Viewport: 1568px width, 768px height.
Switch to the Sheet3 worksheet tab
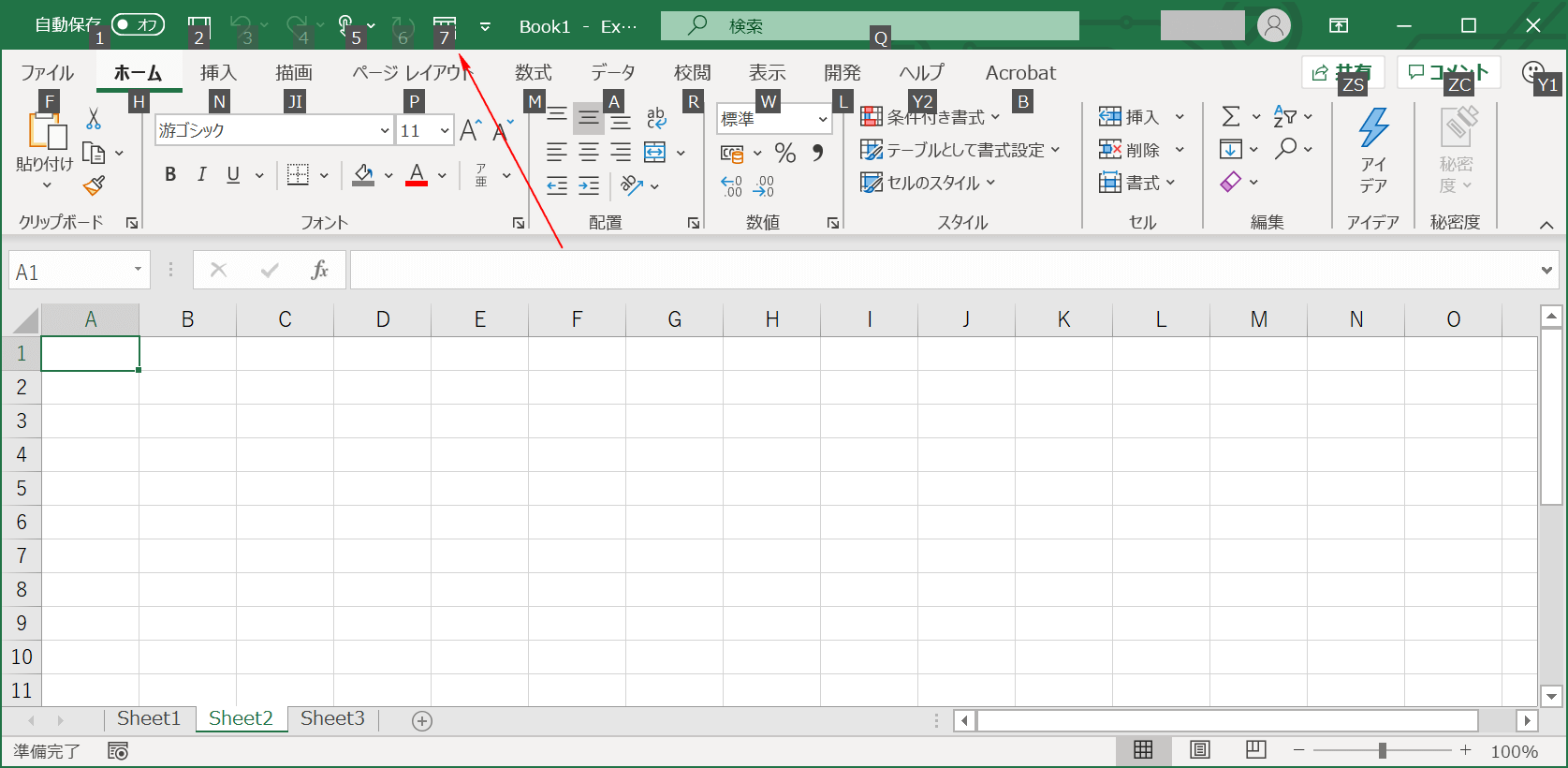click(x=332, y=718)
